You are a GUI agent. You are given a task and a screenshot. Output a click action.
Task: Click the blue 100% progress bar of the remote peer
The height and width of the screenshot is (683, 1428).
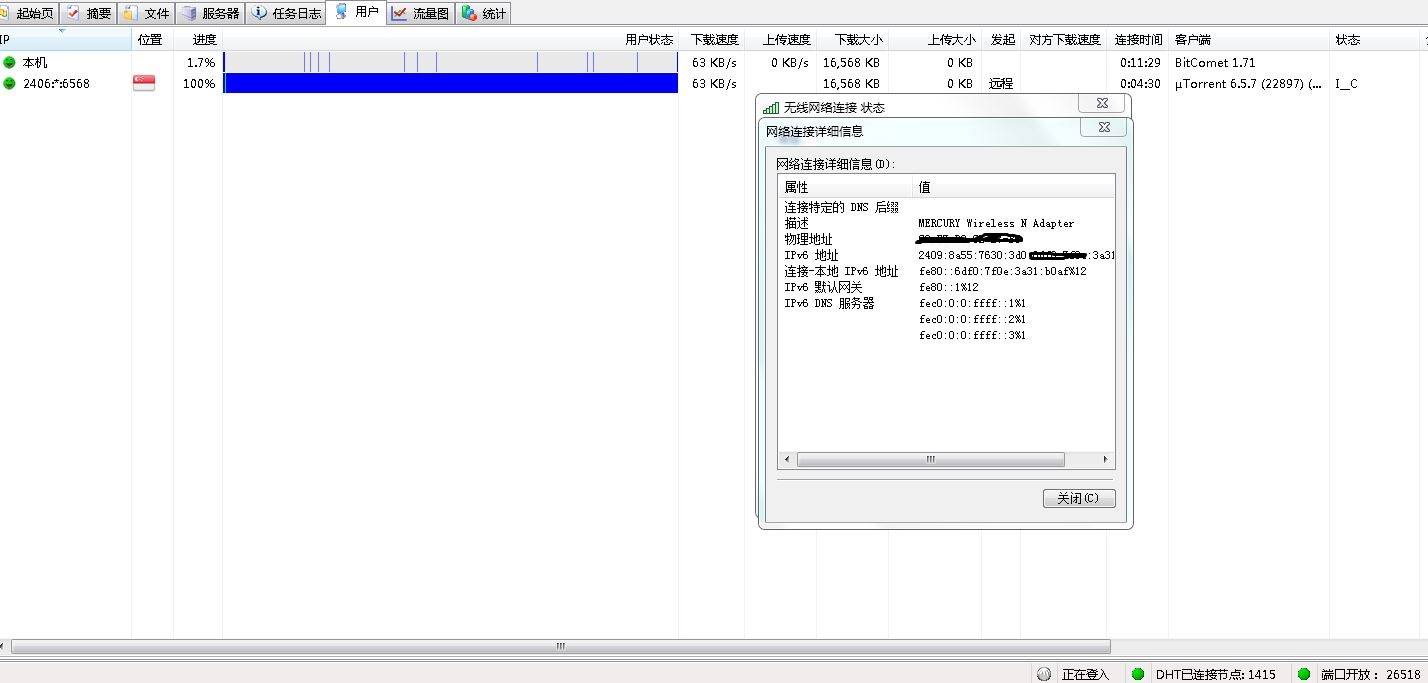[450, 84]
